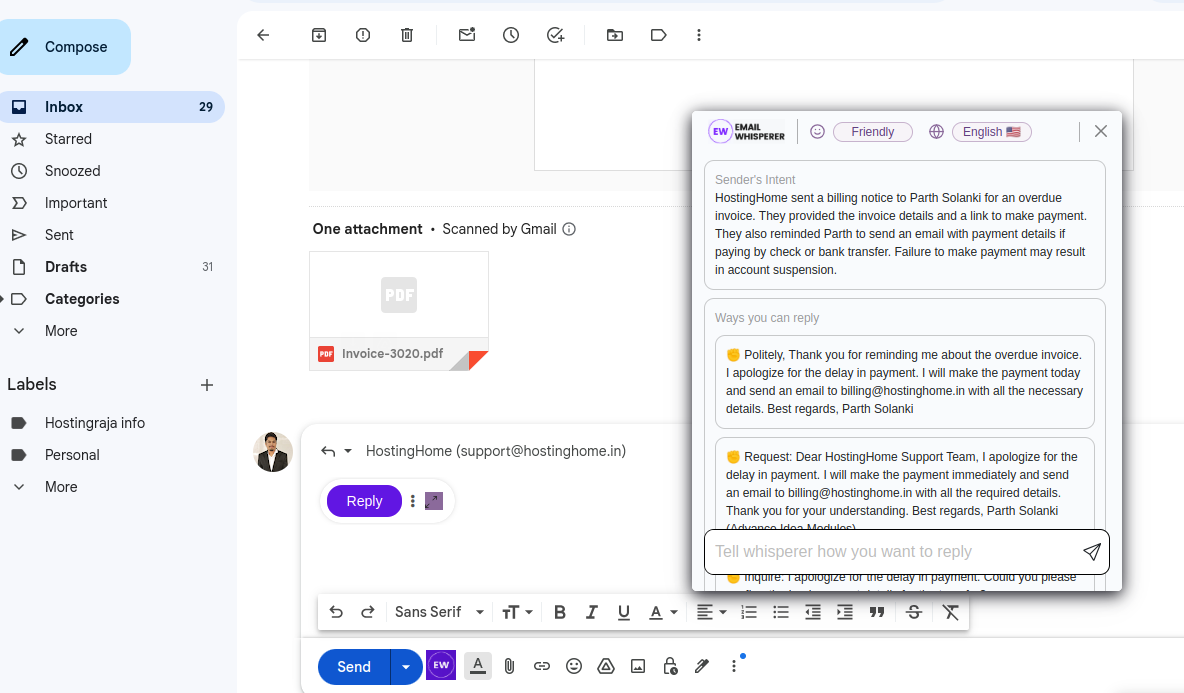
Task: Mark email as unread icon
Action: pyautogui.click(x=467, y=35)
